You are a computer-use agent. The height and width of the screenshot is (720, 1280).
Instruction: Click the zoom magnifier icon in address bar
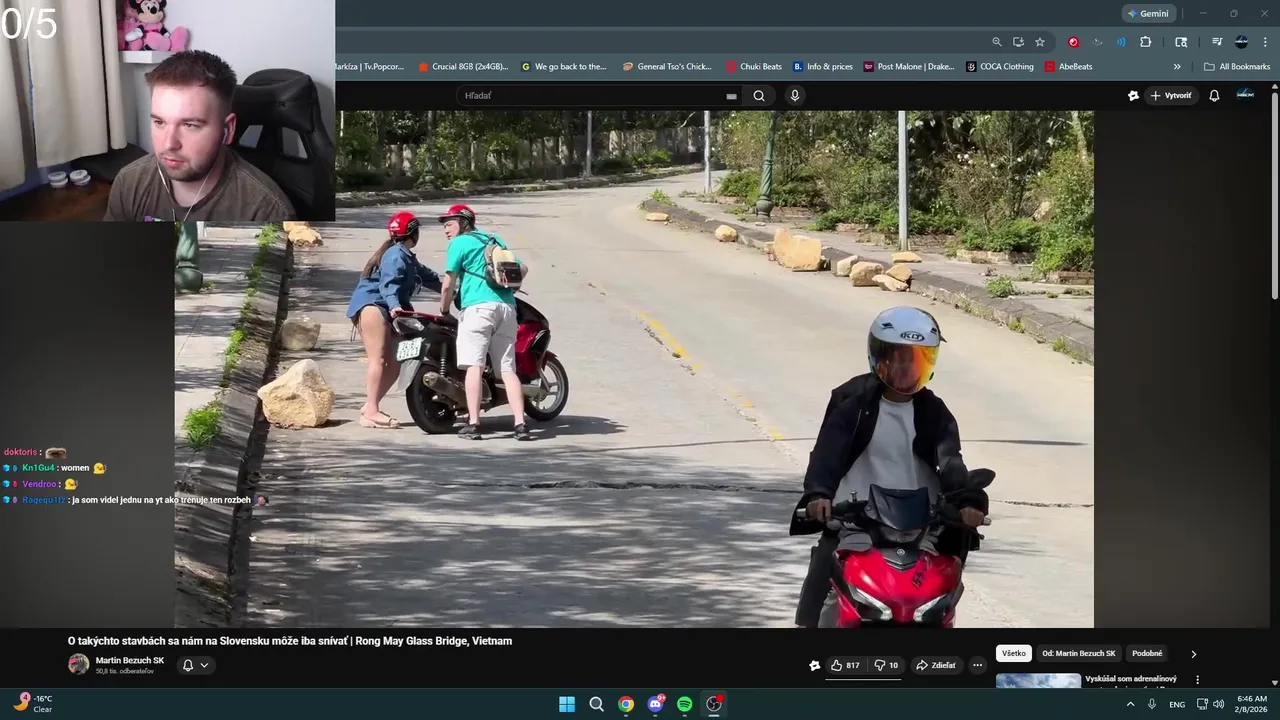point(997,42)
